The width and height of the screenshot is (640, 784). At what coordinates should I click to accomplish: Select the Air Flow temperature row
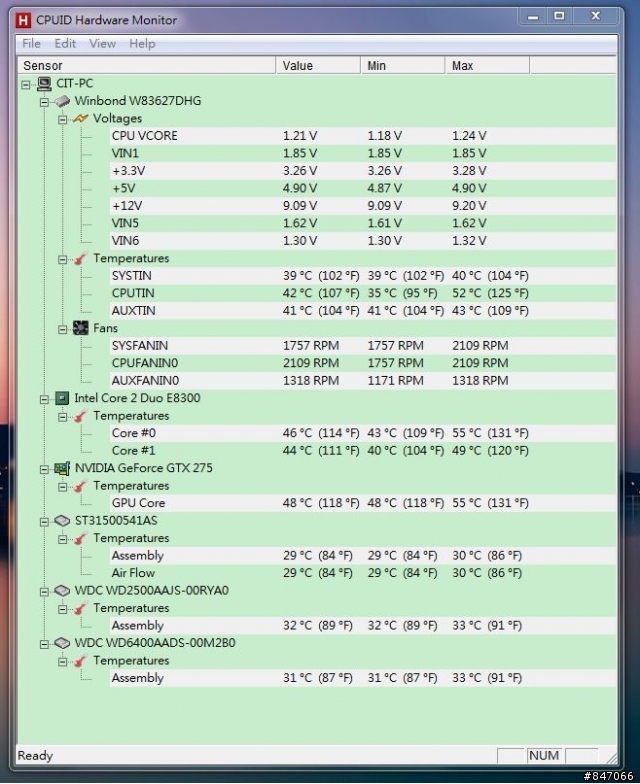point(363,574)
